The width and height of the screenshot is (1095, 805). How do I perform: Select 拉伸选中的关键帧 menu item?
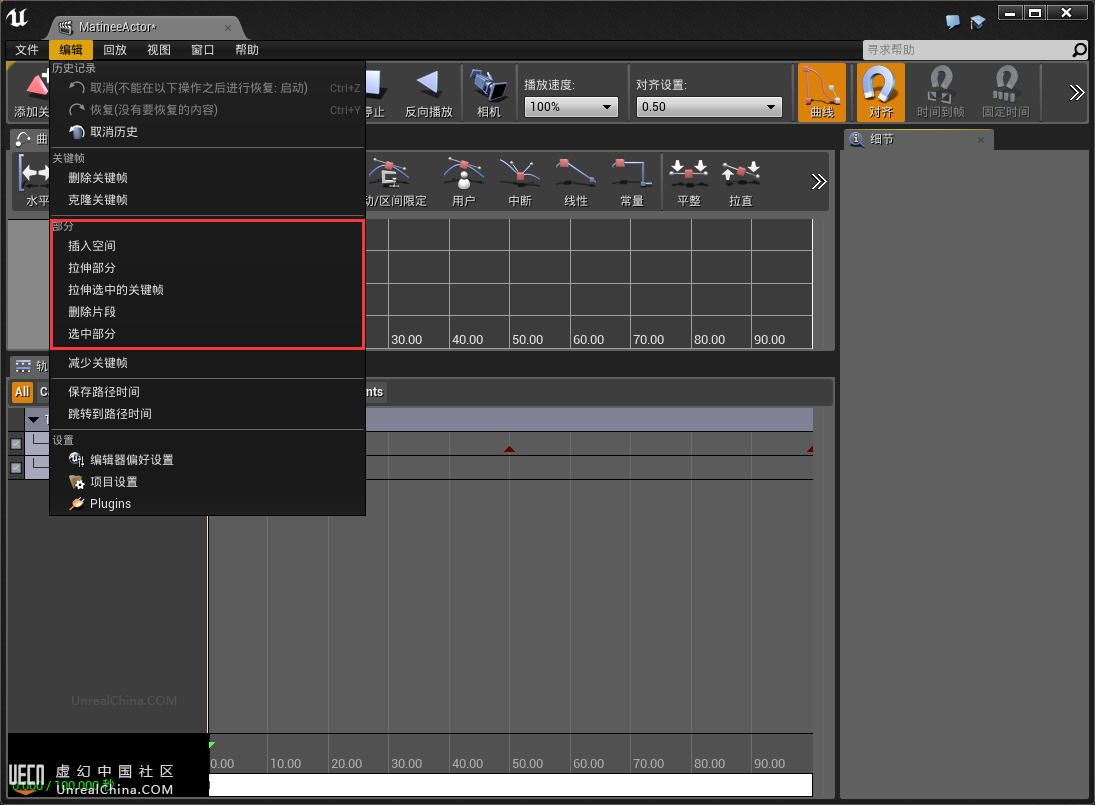click(207, 290)
